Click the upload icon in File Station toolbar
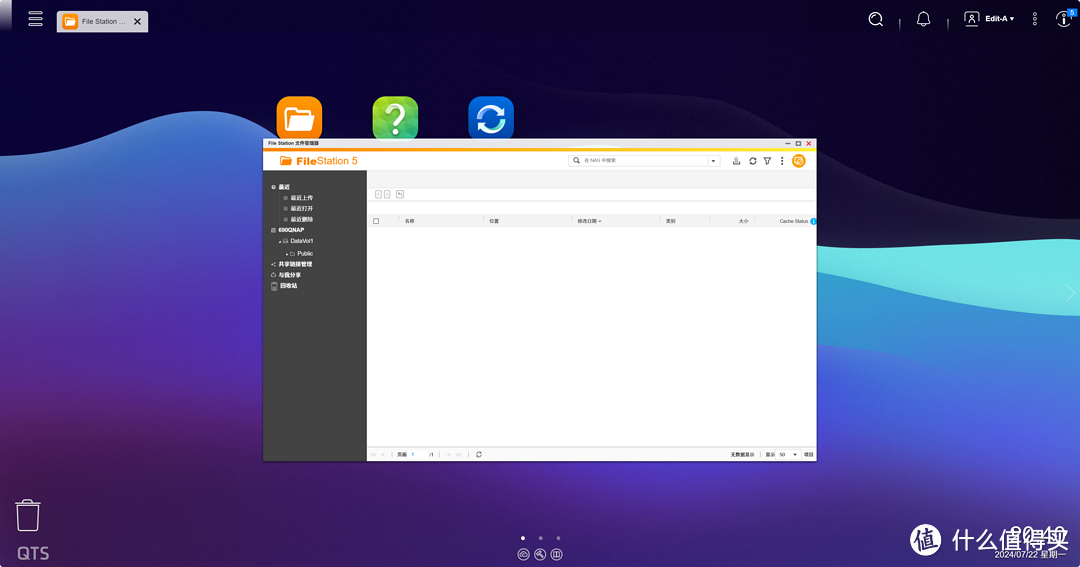 pyautogui.click(x=737, y=161)
